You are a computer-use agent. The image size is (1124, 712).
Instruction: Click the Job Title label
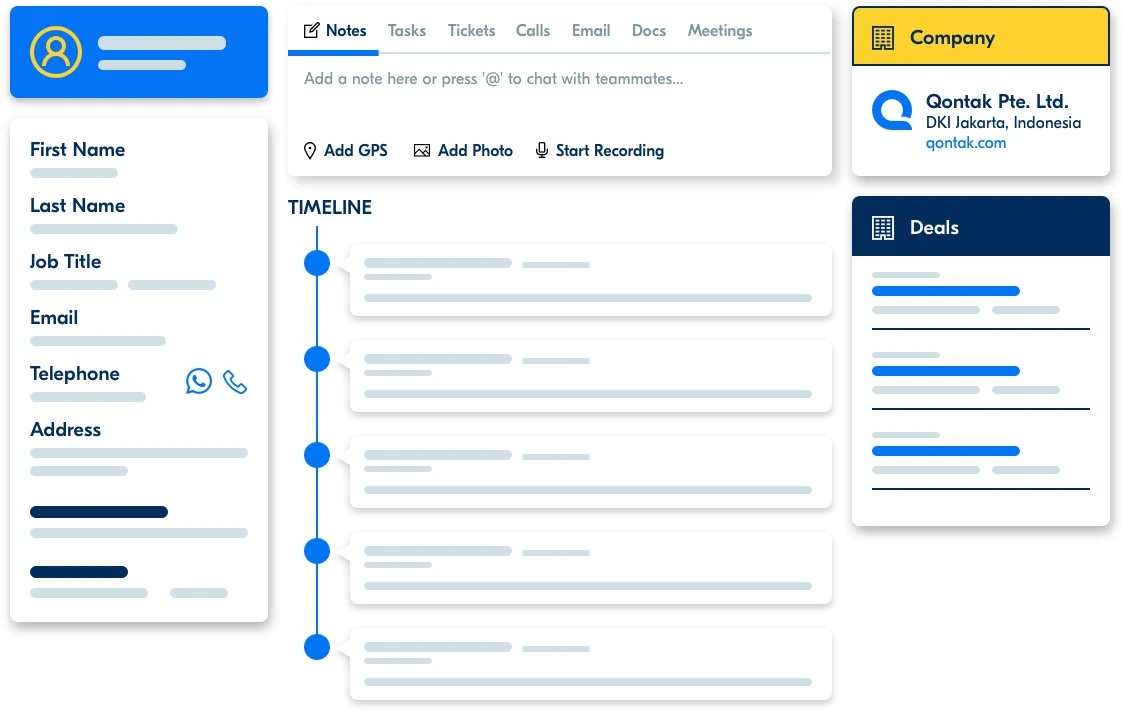click(x=65, y=261)
